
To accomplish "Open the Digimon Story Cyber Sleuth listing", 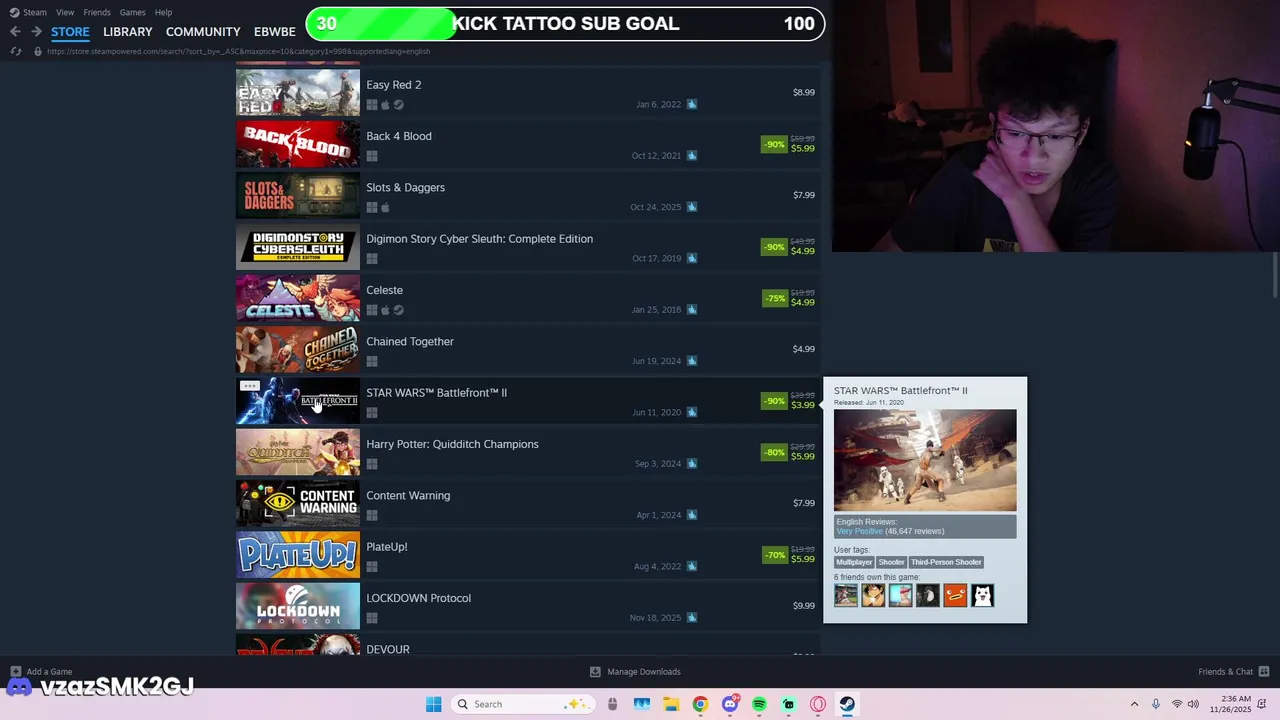I will (528, 247).
